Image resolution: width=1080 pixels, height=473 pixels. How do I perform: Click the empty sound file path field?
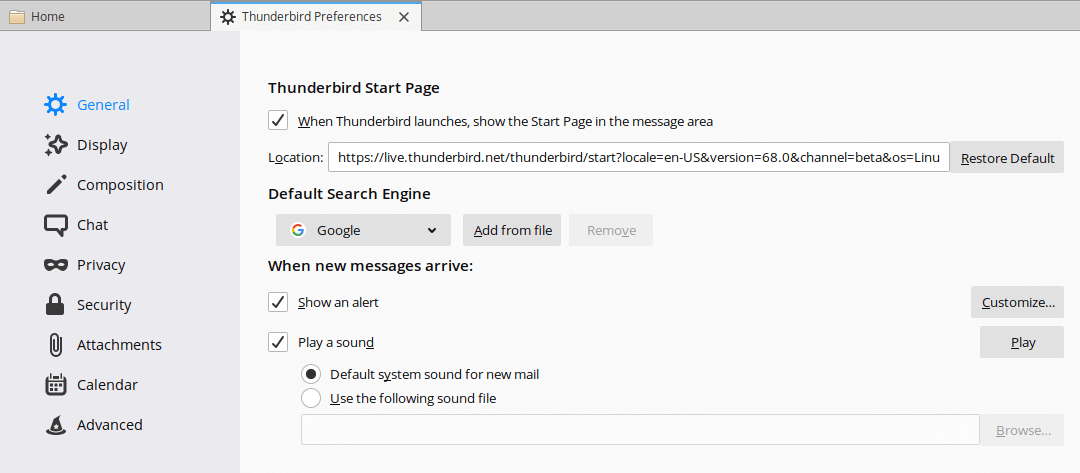click(x=641, y=430)
